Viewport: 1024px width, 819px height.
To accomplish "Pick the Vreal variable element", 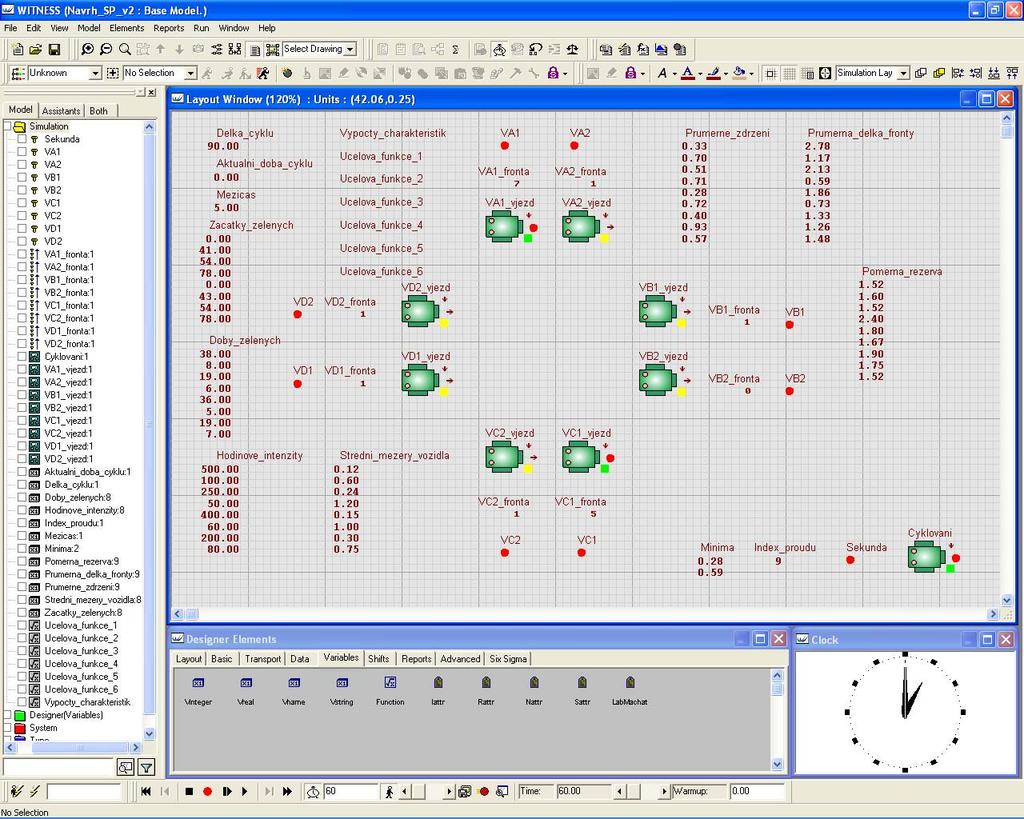I will point(246,684).
